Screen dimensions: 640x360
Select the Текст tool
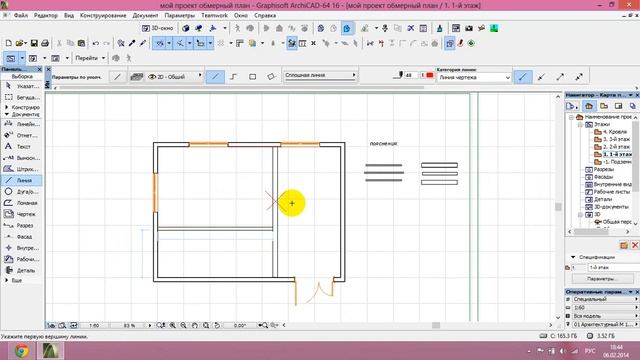[x=22, y=146]
